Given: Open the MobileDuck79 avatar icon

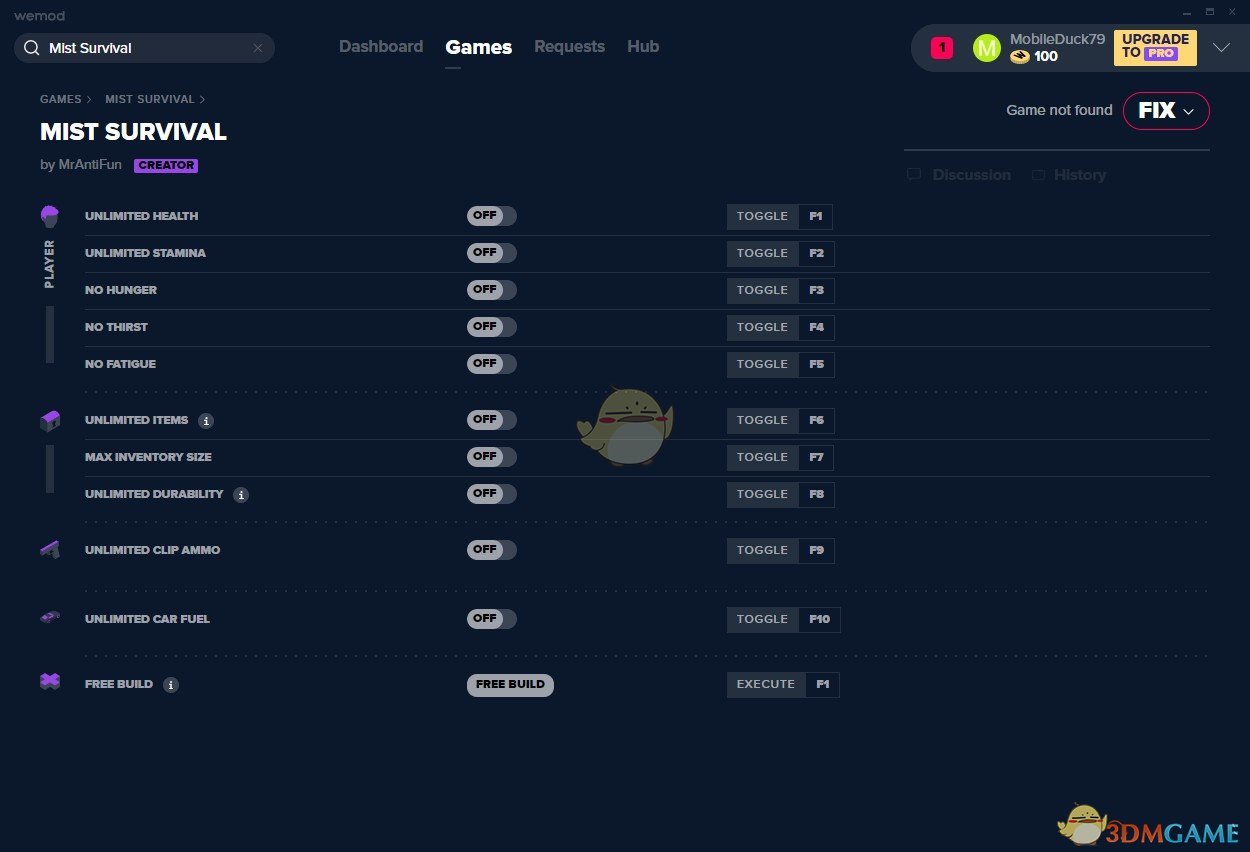Looking at the screenshot, I should (986, 48).
